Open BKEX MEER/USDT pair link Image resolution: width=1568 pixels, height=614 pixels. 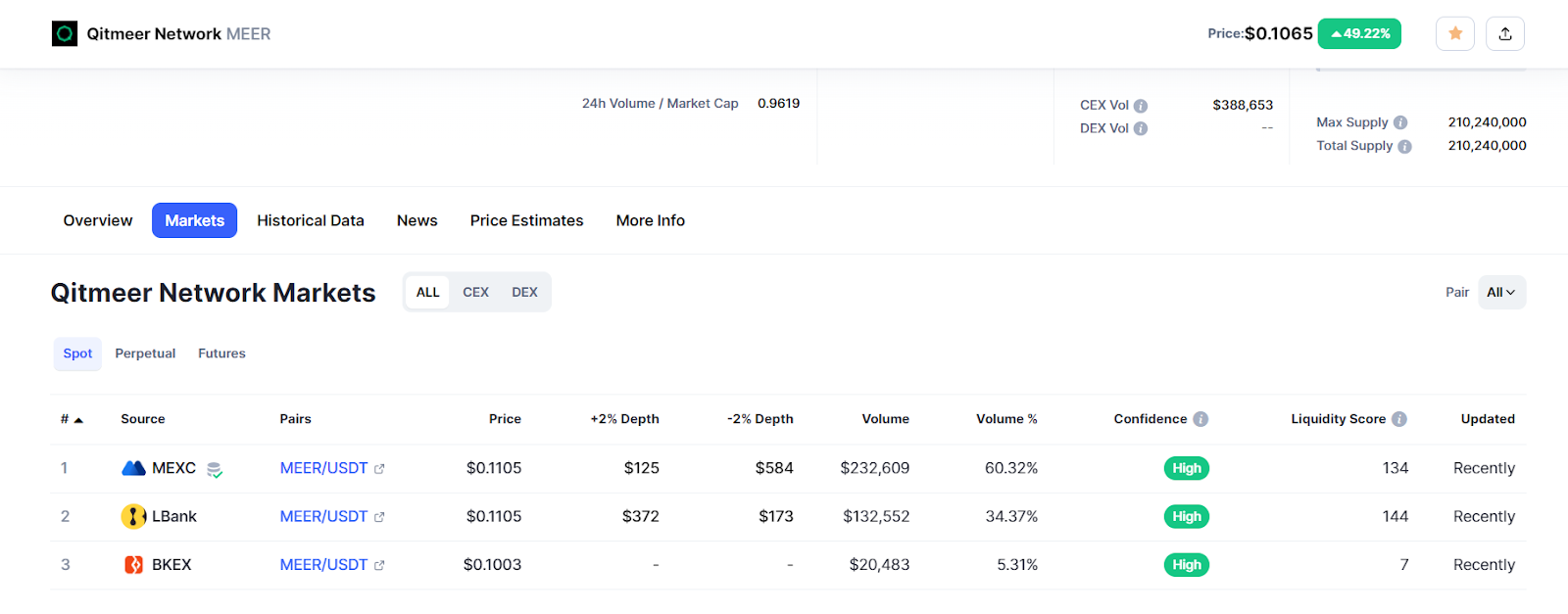[323, 565]
